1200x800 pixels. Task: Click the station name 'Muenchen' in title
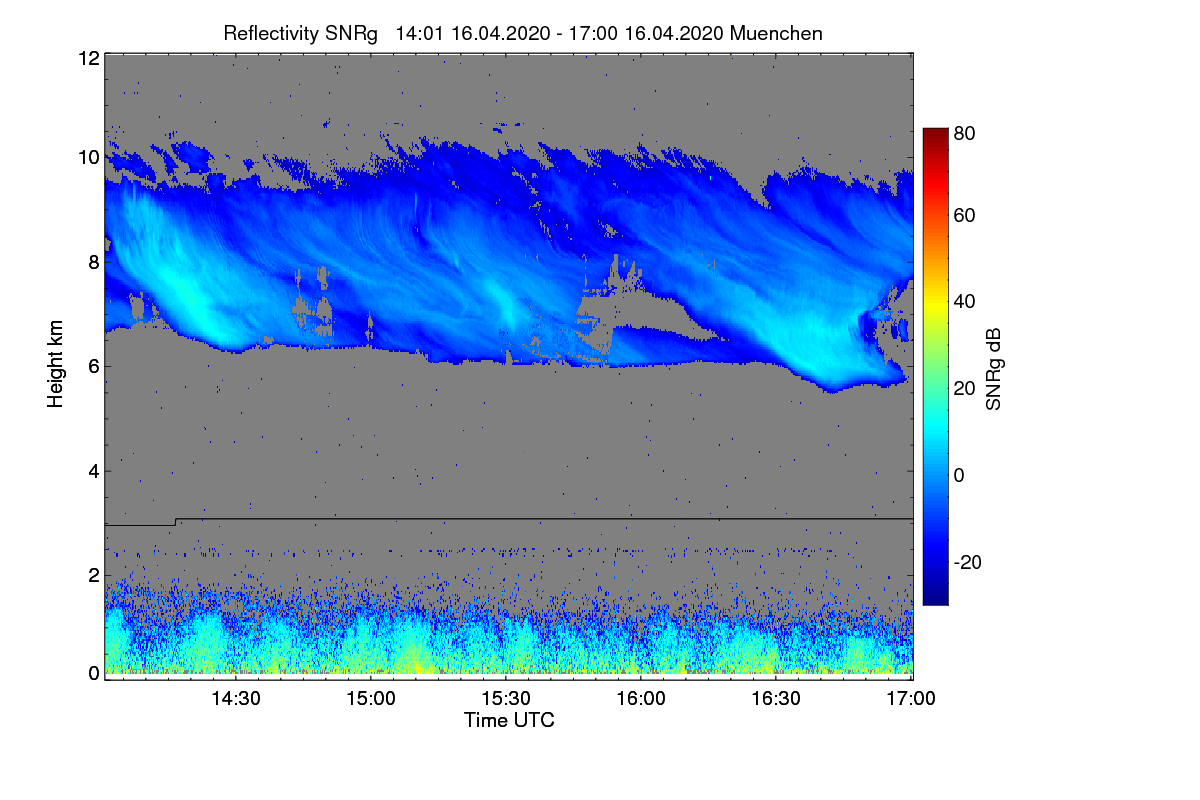point(776,33)
